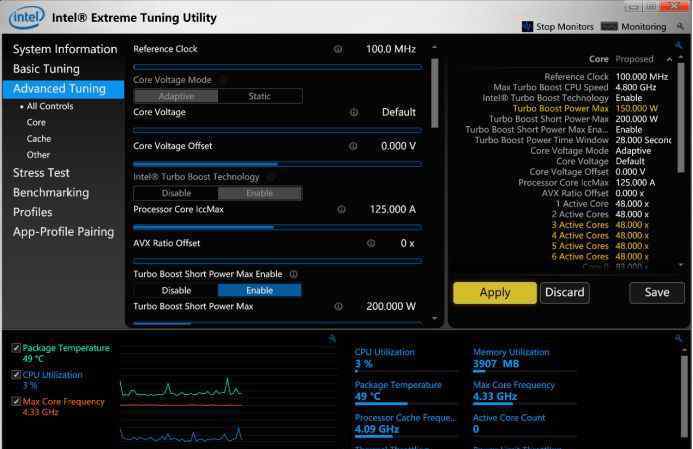Click magnifier icon above Proposed column
This screenshot has height=449, width=693.
click(678, 45)
